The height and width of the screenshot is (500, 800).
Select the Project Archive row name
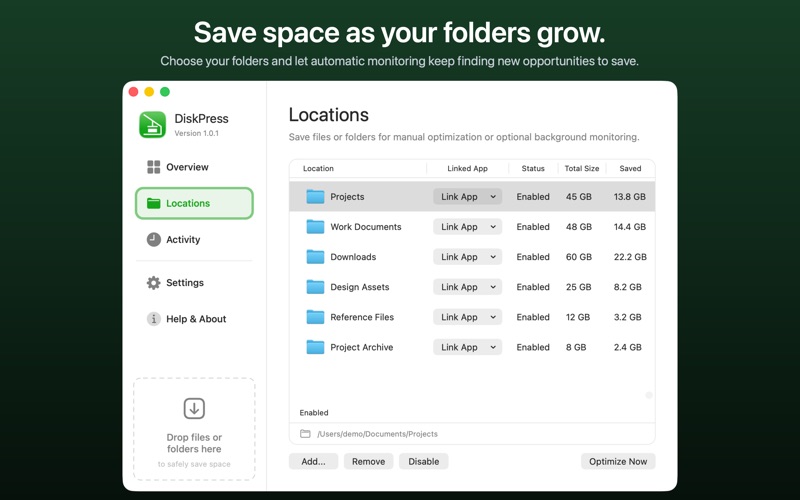pyautogui.click(x=362, y=347)
